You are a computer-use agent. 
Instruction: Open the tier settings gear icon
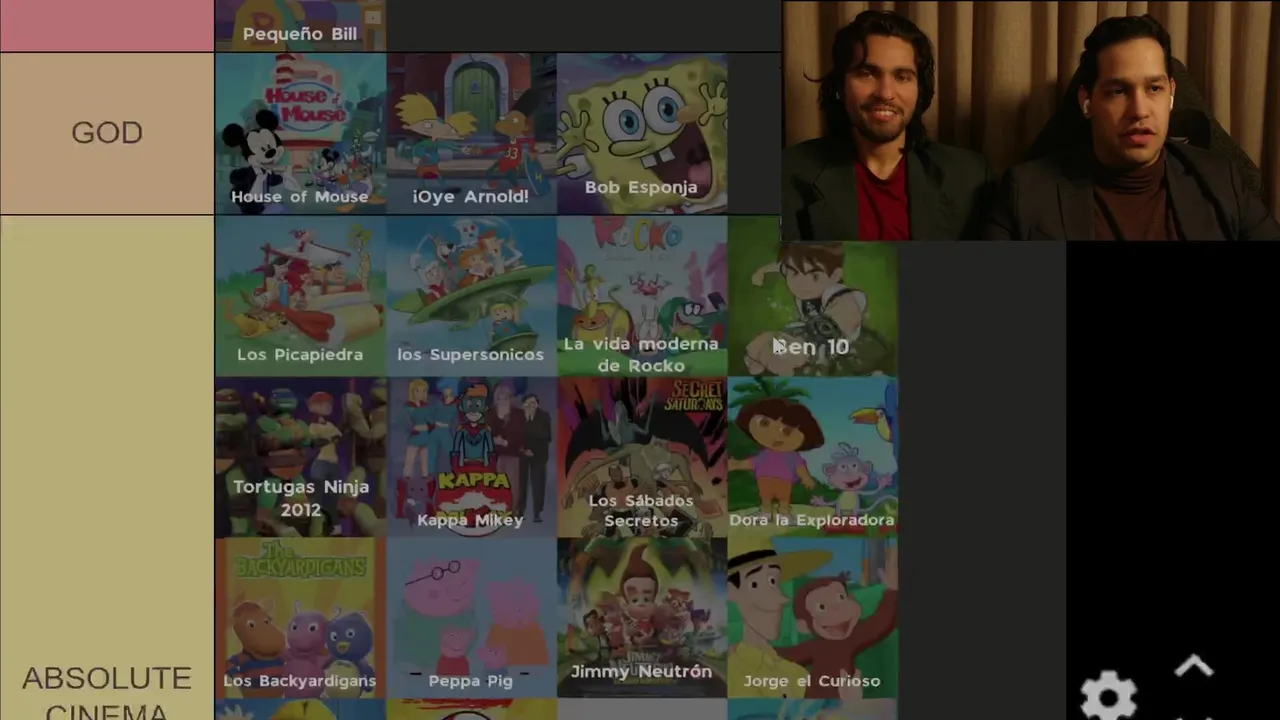pos(1109,695)
